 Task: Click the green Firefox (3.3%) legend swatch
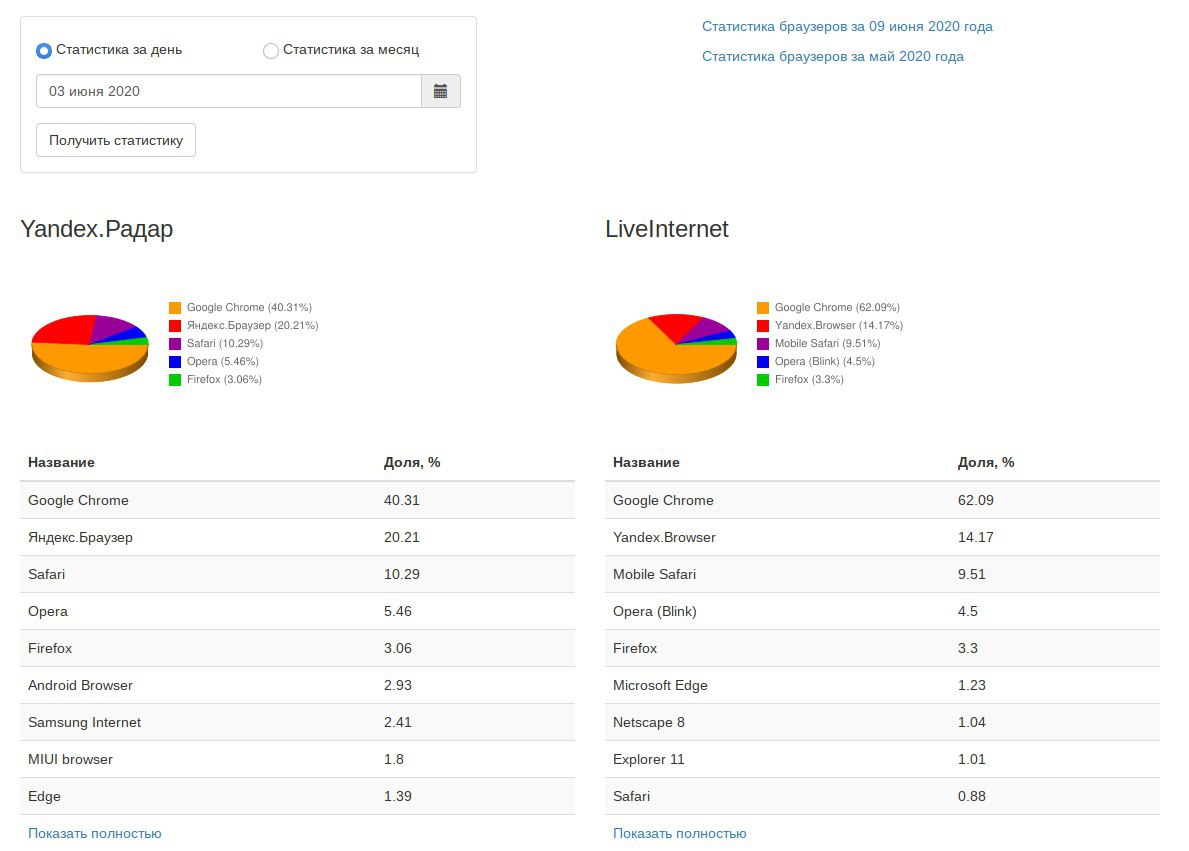click(763, 380)
